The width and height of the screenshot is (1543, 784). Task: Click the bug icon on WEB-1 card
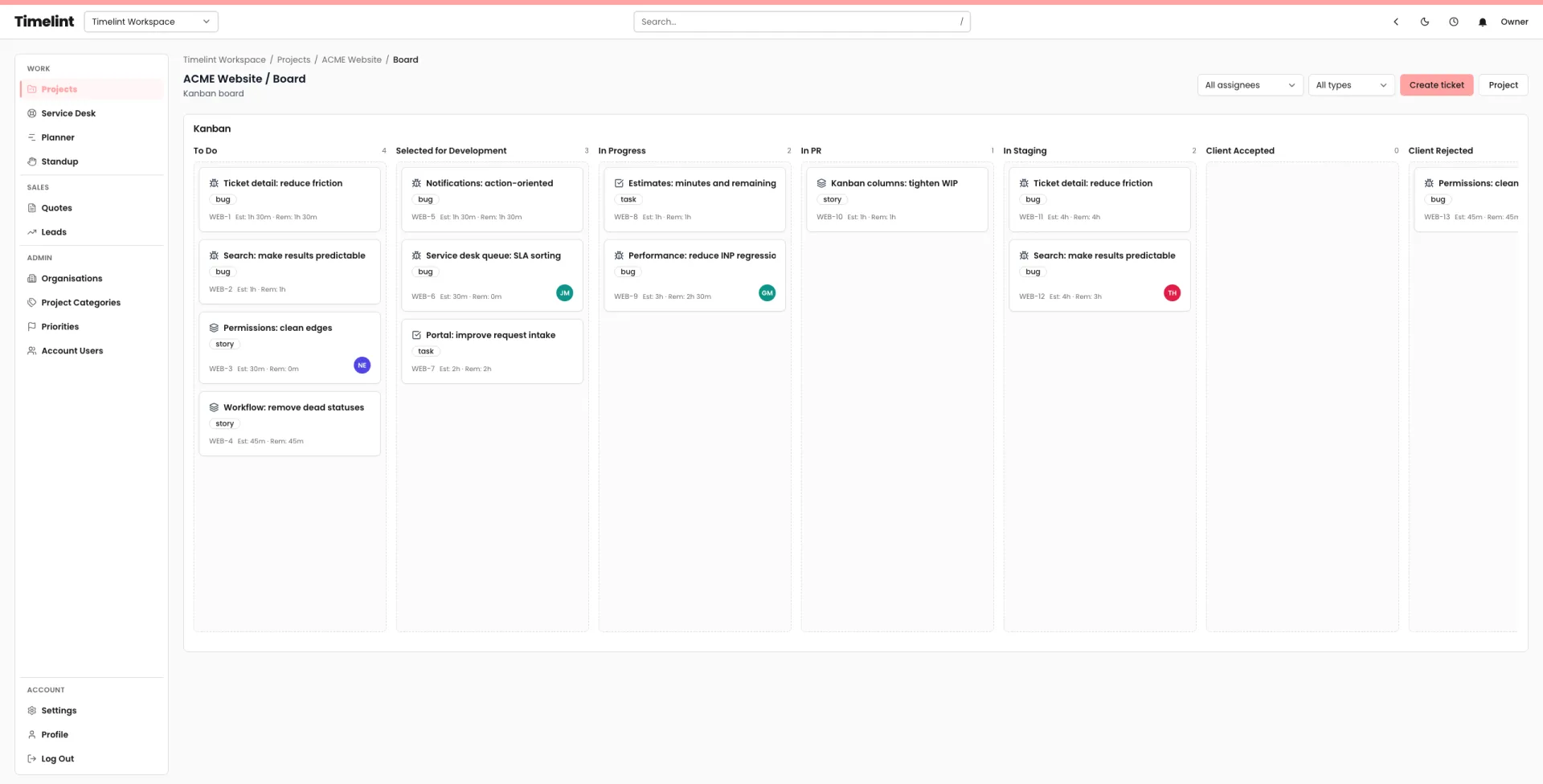point(213,183)
